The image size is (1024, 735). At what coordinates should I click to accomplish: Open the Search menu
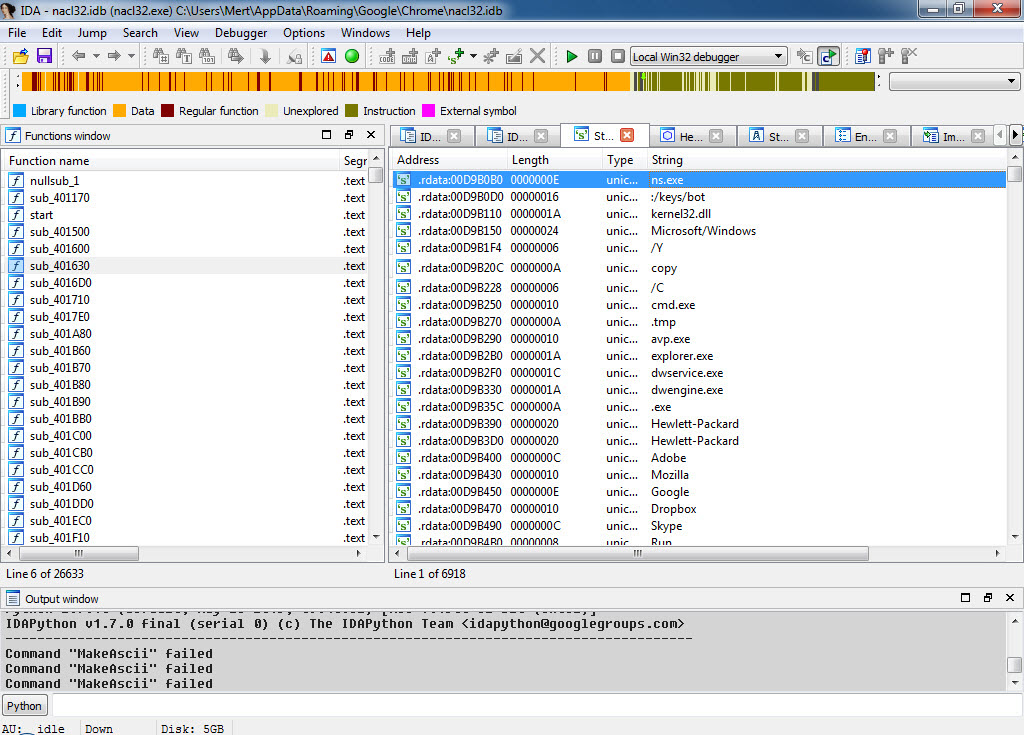(x=140, y=33)
